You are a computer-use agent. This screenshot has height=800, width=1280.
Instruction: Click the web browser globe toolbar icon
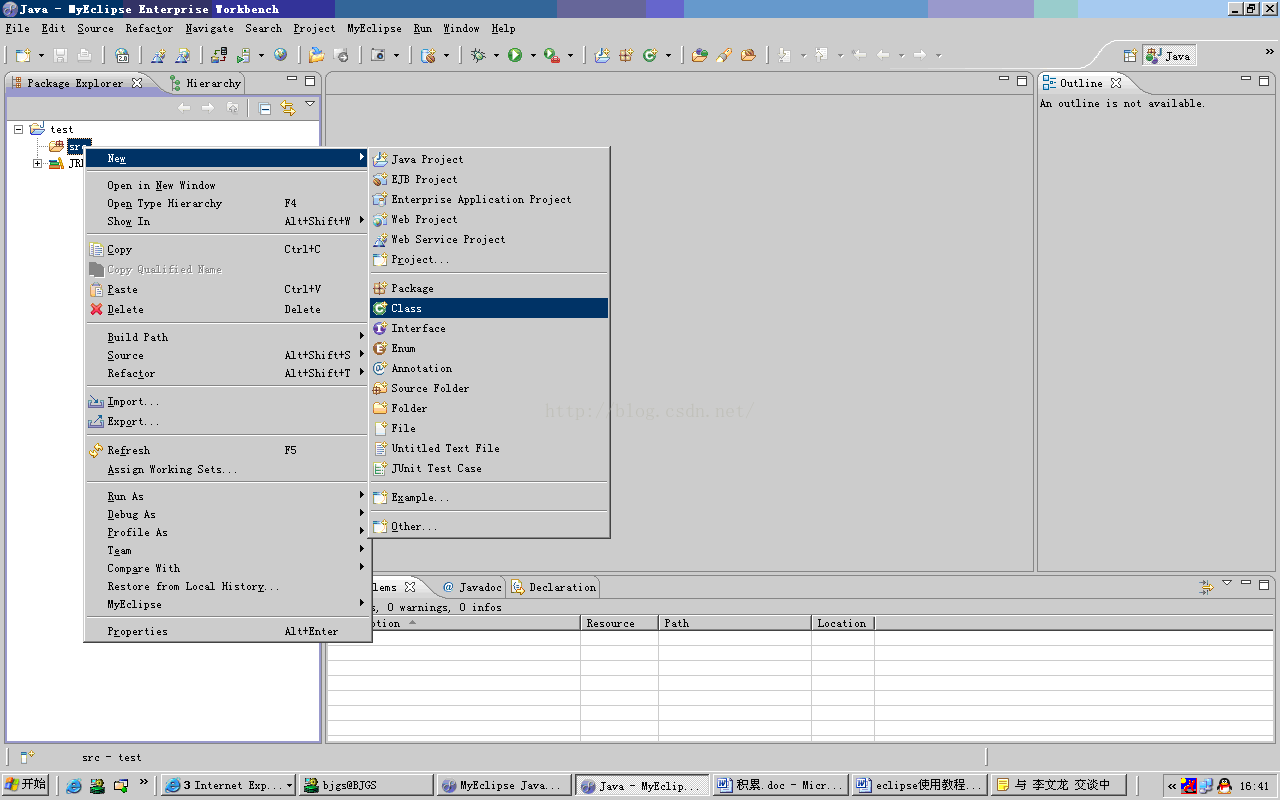point(281,55)
